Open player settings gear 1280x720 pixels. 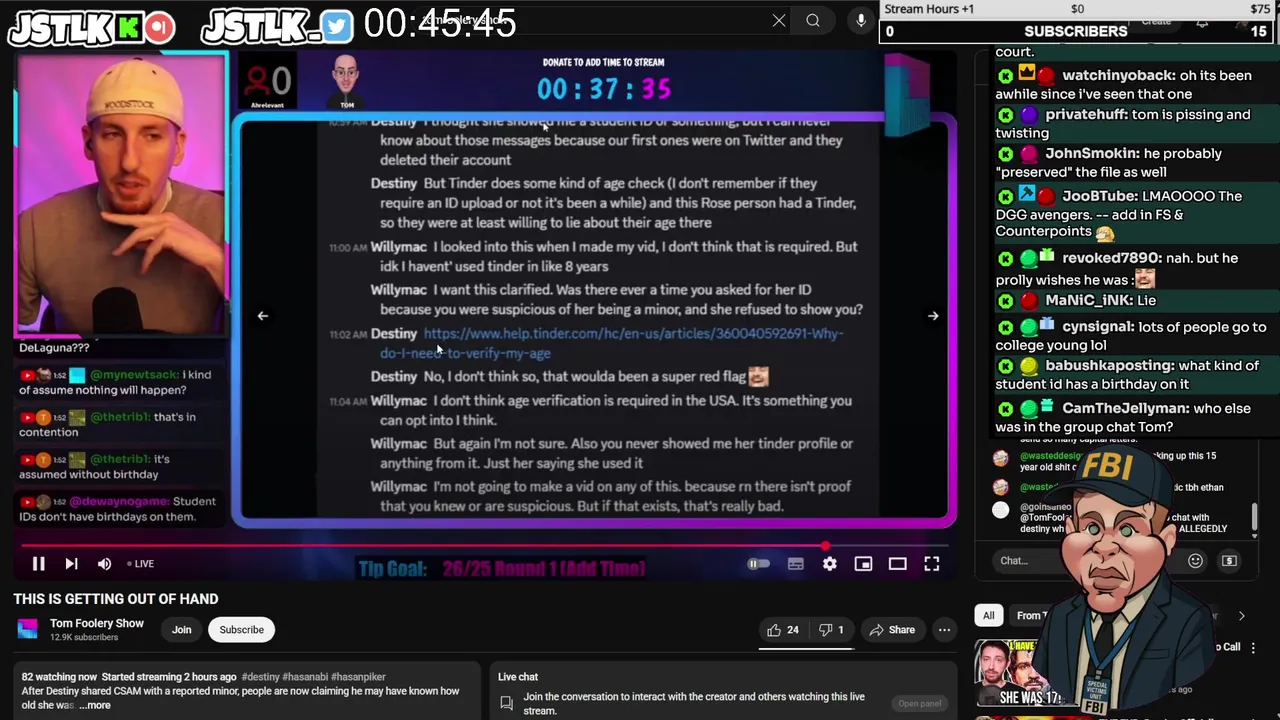click(x=830, y=564)
